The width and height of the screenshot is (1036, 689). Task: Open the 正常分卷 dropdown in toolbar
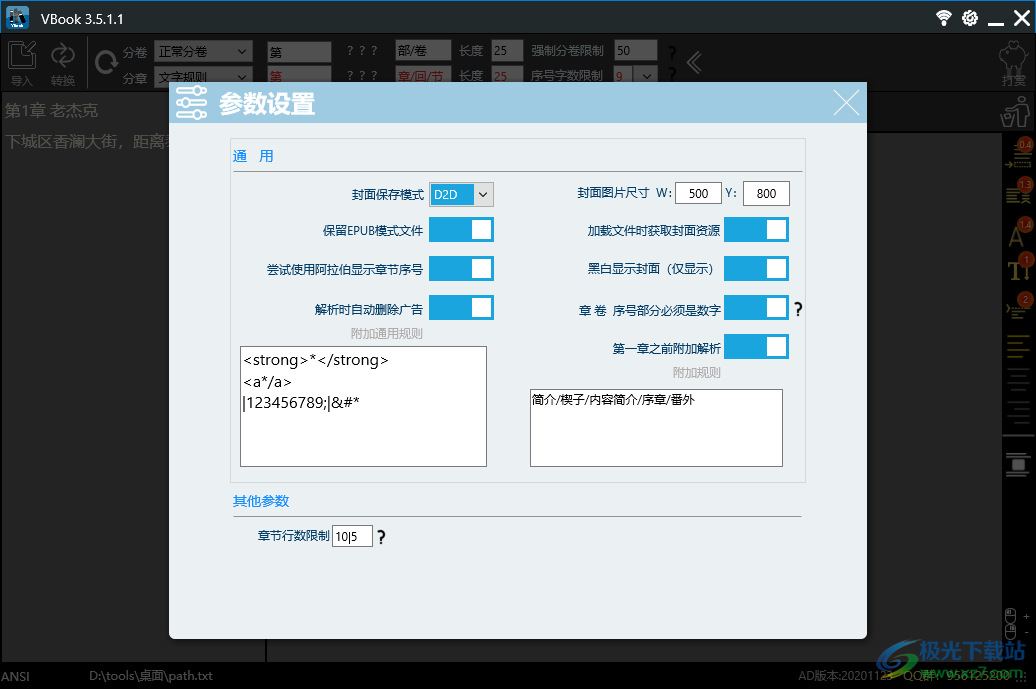tap(203, 50)
